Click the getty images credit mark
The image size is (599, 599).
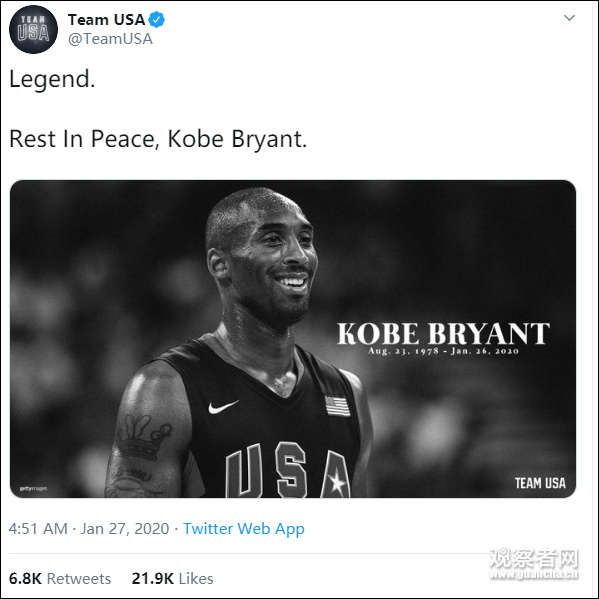33,489
